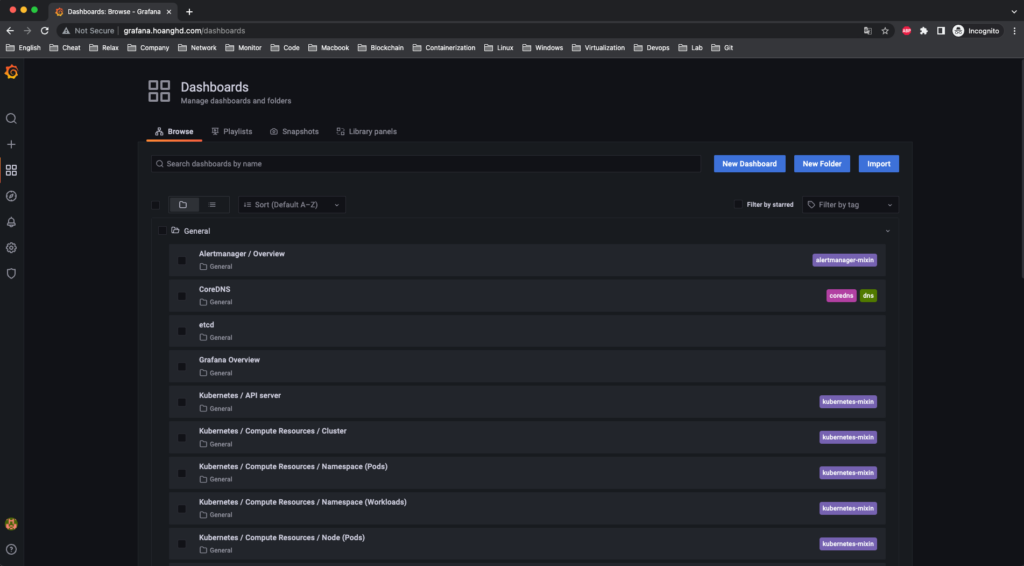Image resolution: width=1024 pixels, height=566 pixels.
Task: Open the Configuration gear icon
Action: click(x=11, y=248)
